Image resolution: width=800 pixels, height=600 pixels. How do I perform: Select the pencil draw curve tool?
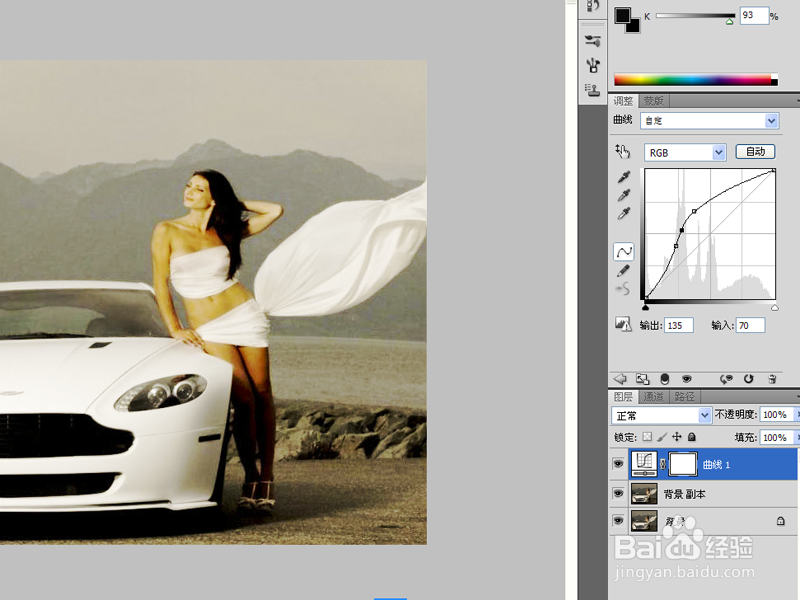click(623, 271)
